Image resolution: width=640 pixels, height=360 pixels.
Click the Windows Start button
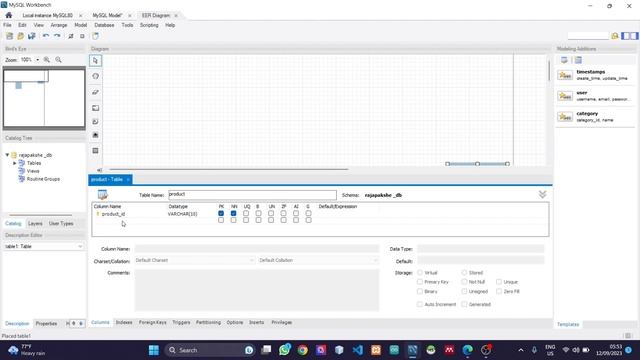coord(154,350)
